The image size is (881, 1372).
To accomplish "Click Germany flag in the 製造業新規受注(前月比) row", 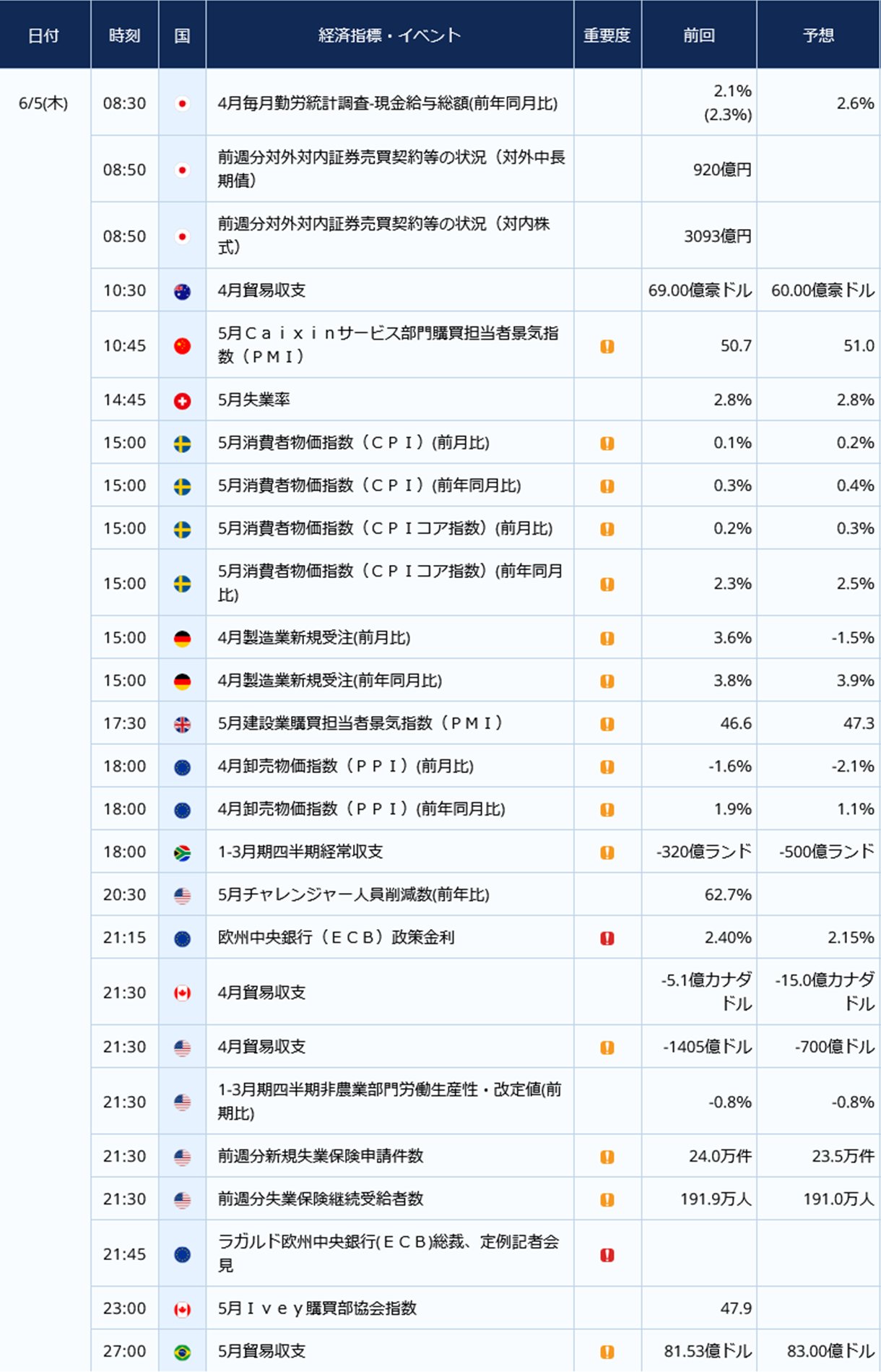I will [x=182, y=639].
